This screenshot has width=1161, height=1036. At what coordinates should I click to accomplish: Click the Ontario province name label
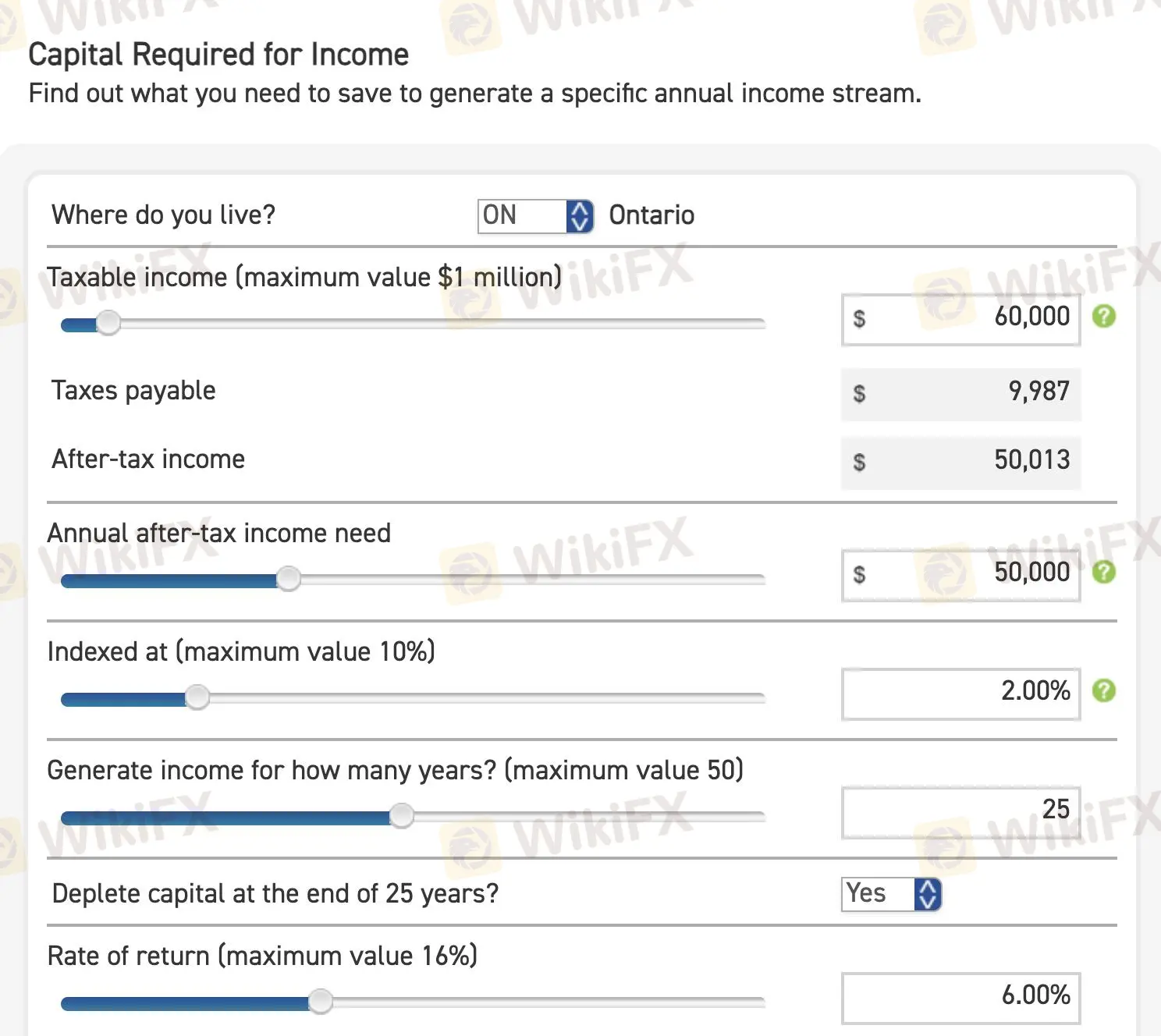(x=652, y=215)
